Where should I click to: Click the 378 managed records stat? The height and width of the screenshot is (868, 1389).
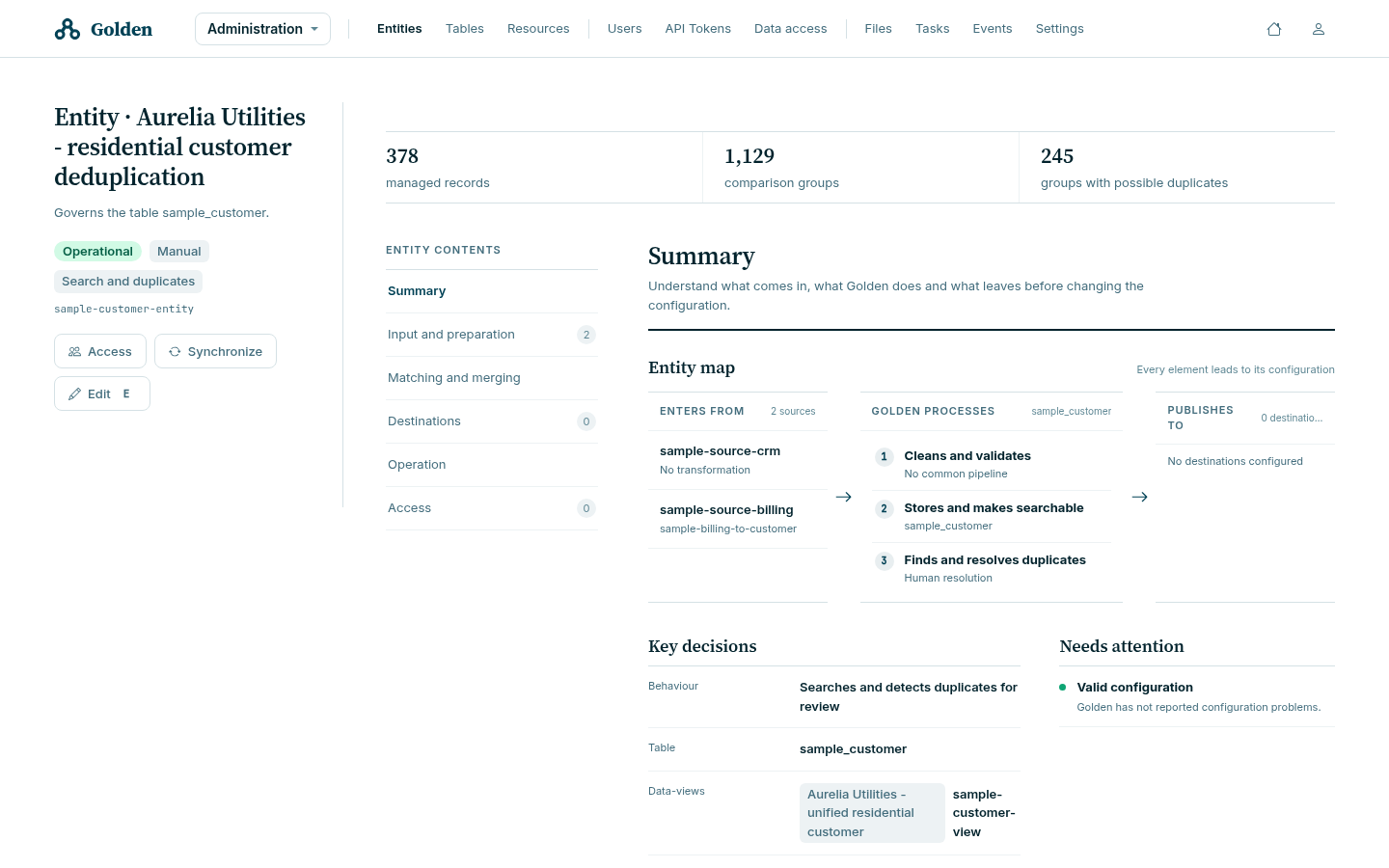[544, 168]
